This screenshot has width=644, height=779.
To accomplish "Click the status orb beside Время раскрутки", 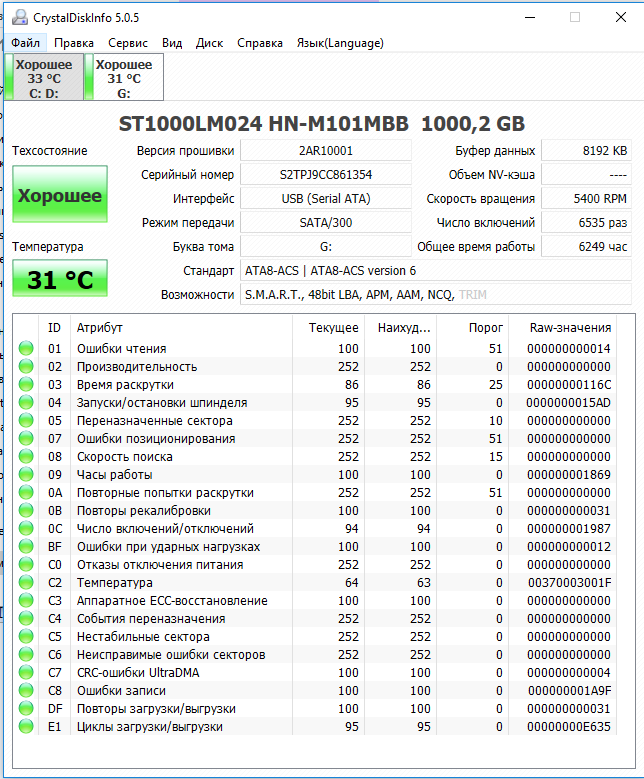I will coord(26,384).
